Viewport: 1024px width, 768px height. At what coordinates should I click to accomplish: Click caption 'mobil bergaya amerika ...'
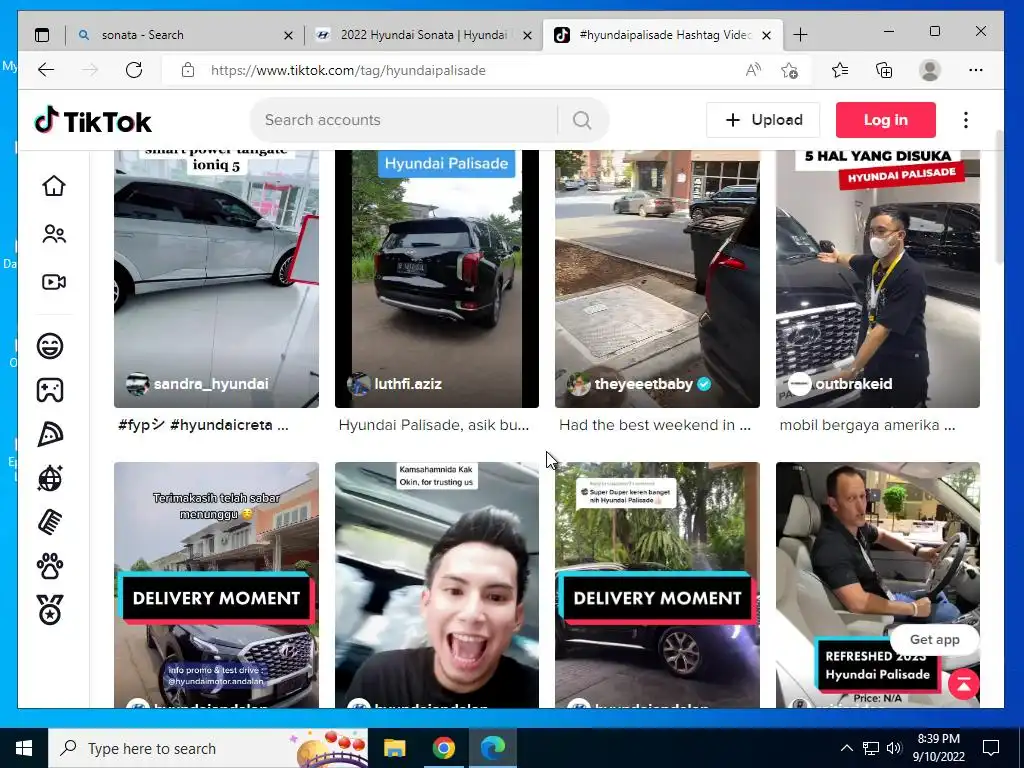point(867,425)
